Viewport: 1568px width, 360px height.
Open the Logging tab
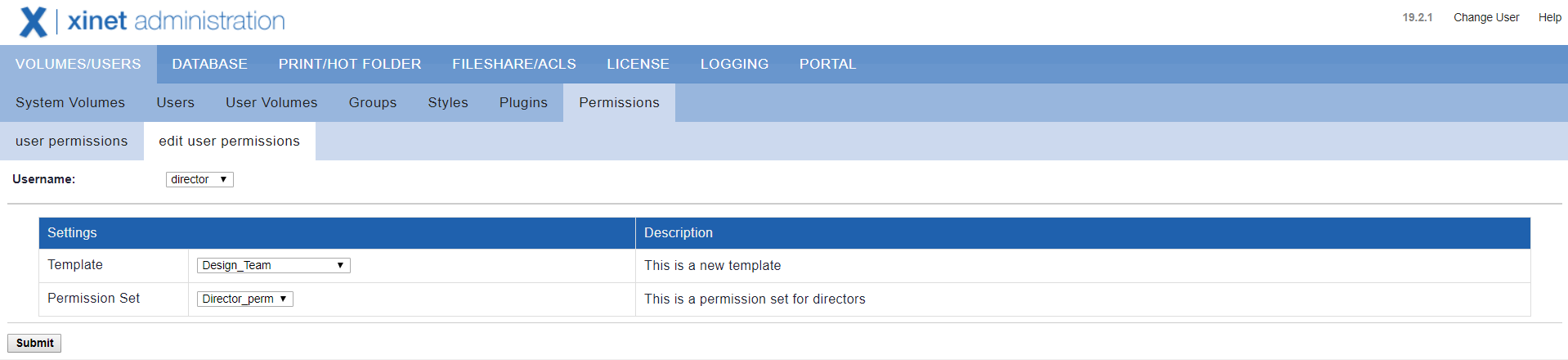click(x=734, y=64)
